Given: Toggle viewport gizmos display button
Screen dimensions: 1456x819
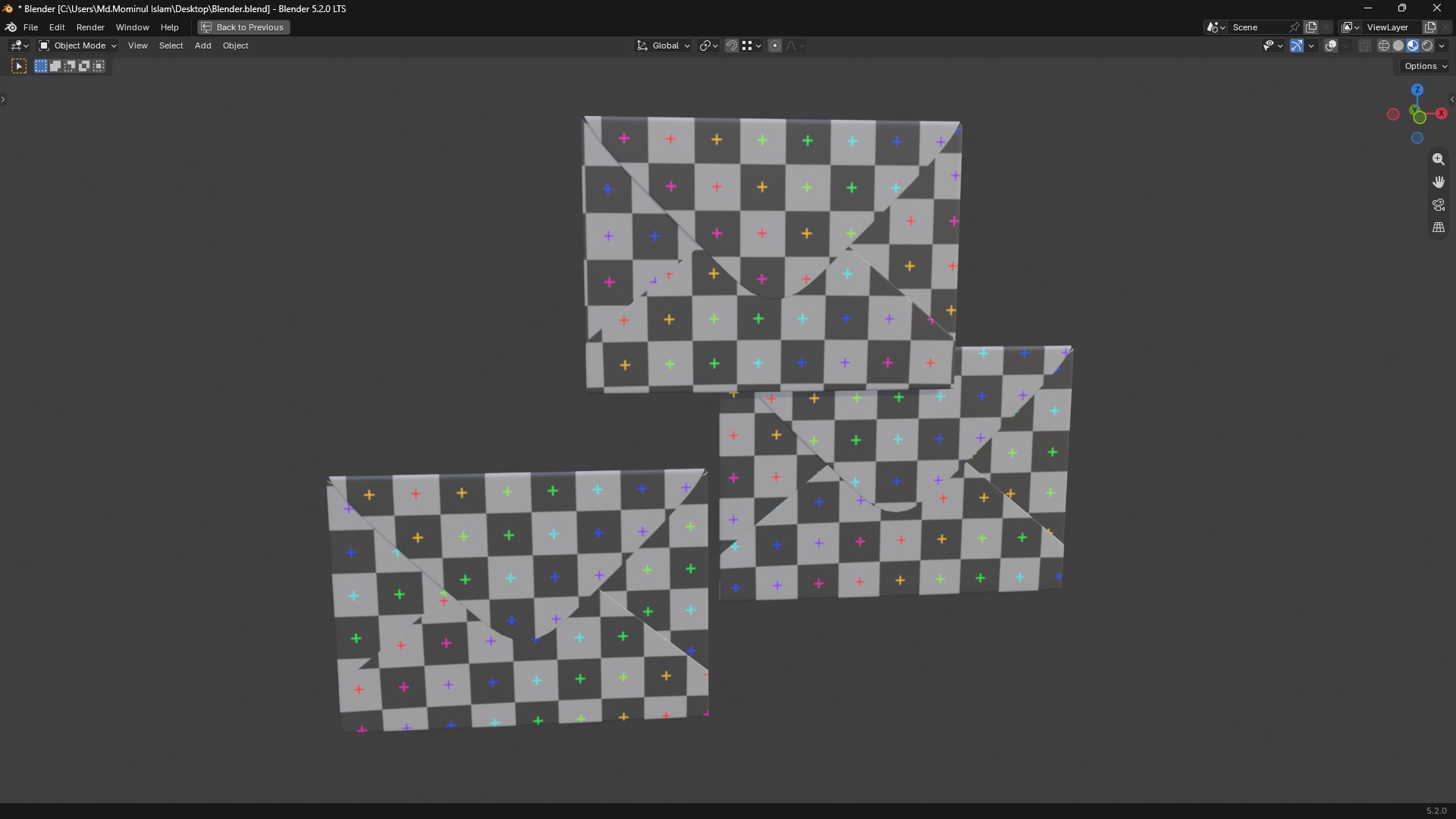Looking at the screenshot, I should coord(1297,46).
